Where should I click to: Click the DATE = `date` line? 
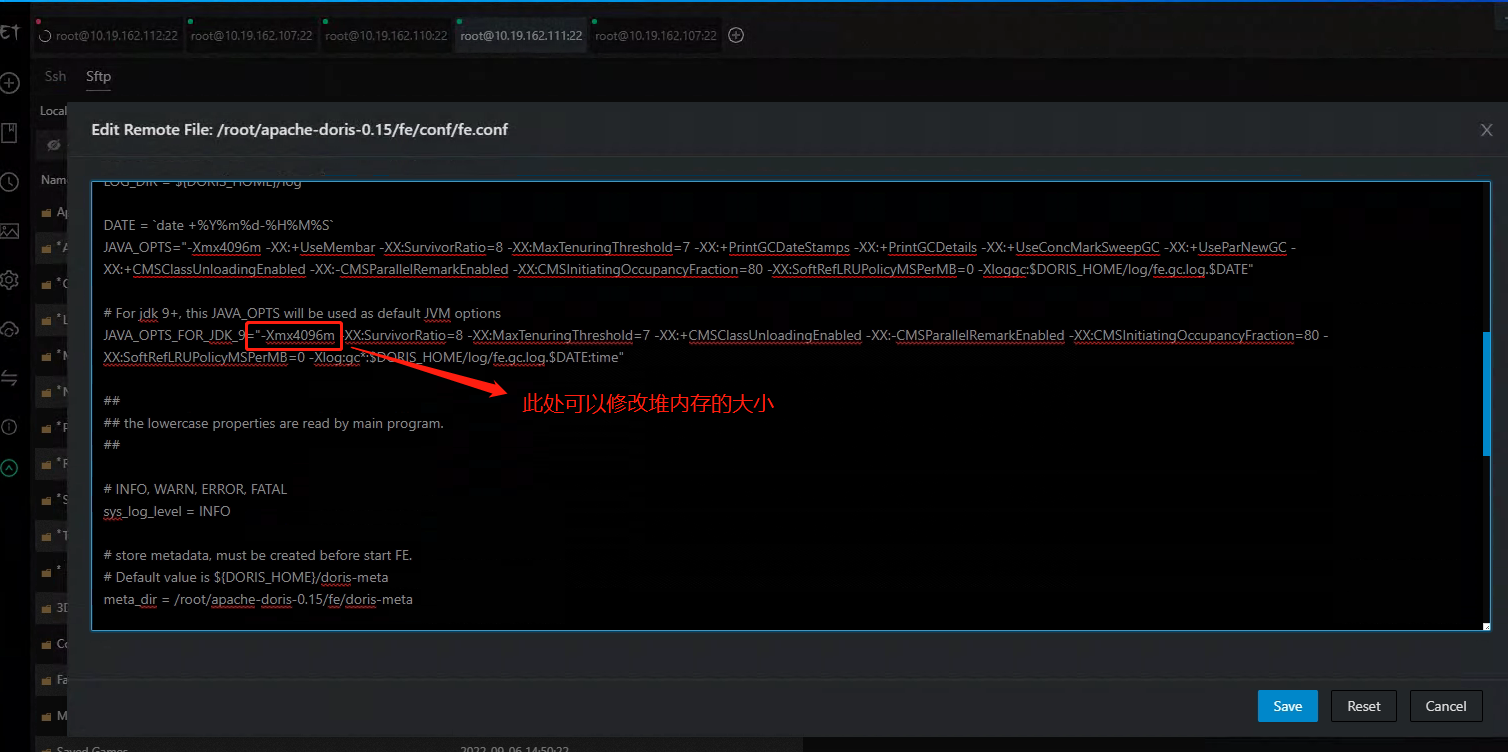tap(218, 225)
